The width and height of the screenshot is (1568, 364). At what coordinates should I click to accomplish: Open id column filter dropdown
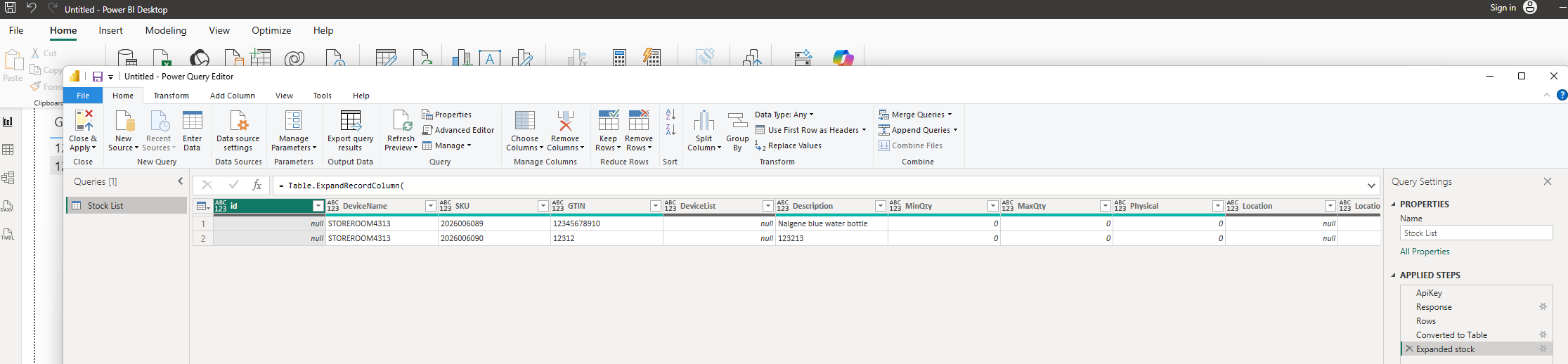pyautogui.click(x=318, y=206)
